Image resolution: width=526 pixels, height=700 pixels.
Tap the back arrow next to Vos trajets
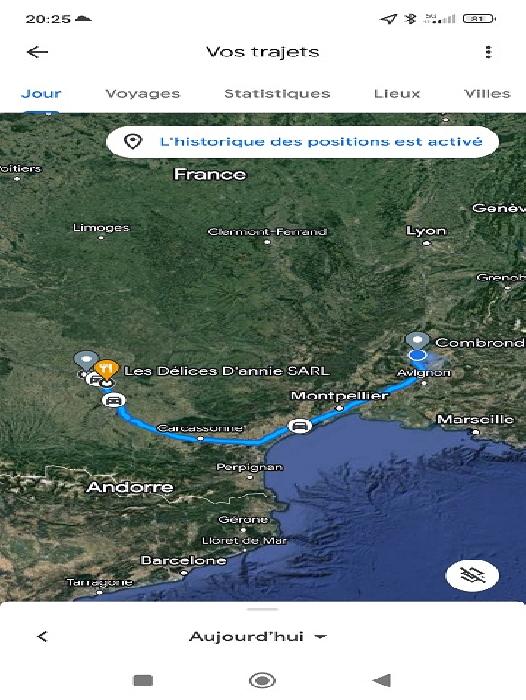(37, 52)
